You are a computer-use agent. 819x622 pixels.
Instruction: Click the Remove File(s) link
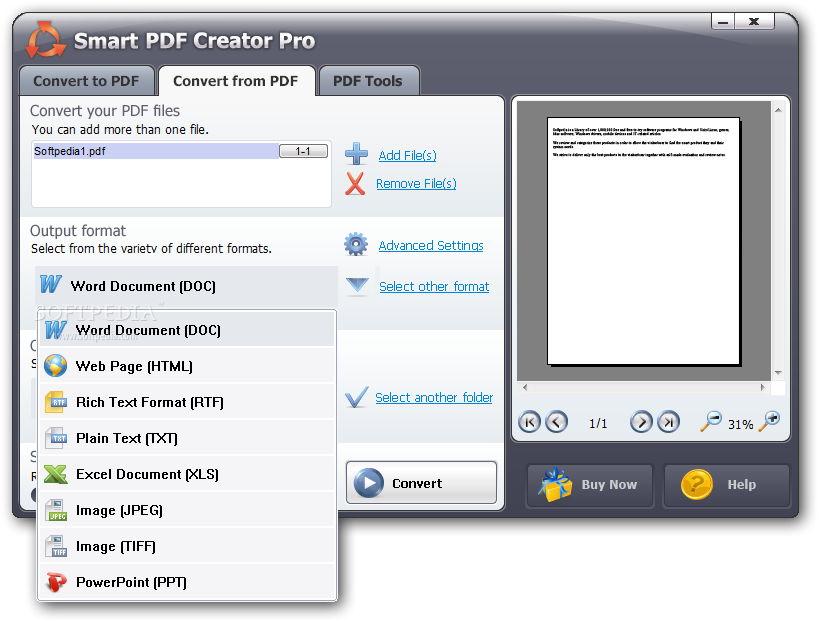416,183
